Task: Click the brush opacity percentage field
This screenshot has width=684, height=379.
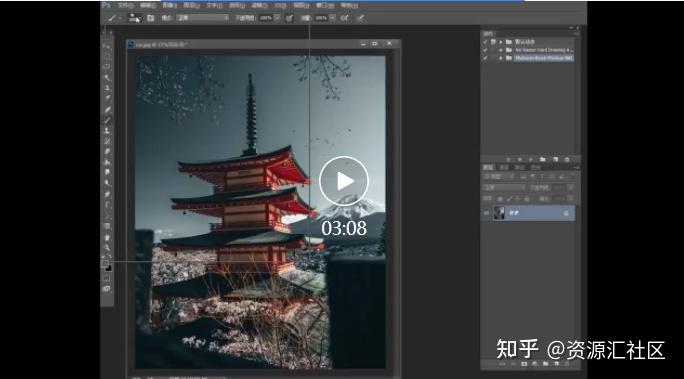Action: [x=265, y=18]
